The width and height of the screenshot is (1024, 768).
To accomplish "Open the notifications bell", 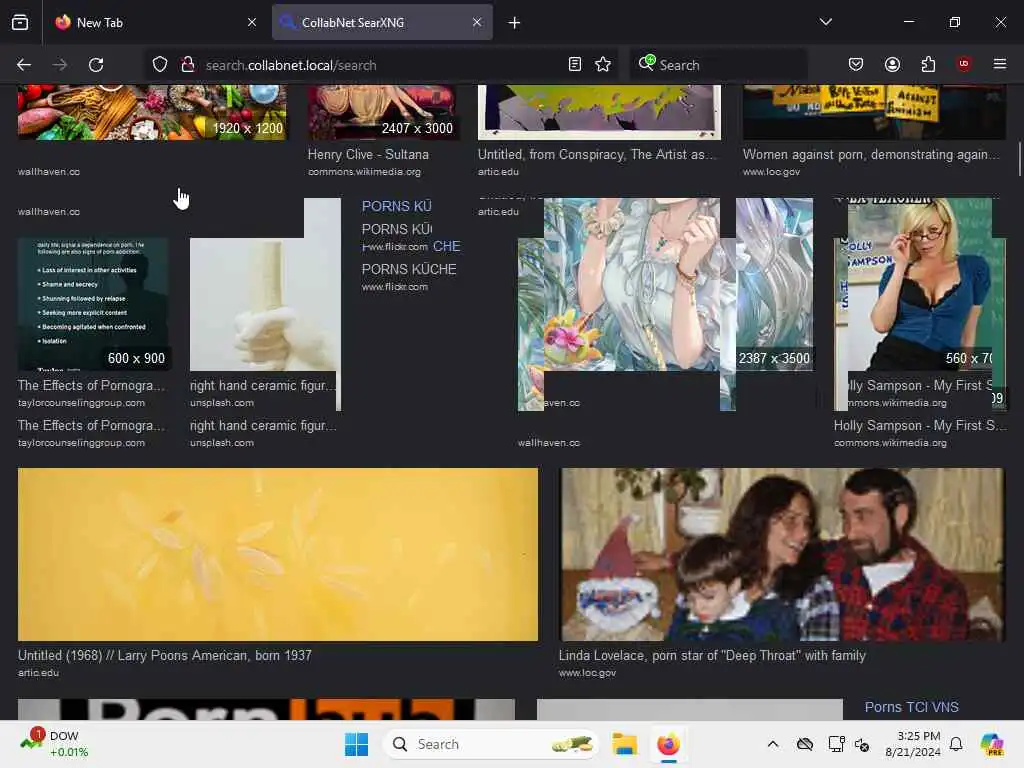I will pyautogui.click(x=956, y=744).
